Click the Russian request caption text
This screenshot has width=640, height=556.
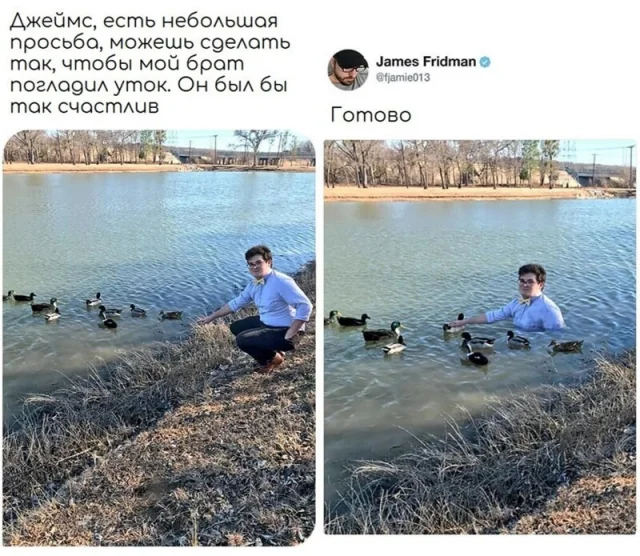[149, 63]
